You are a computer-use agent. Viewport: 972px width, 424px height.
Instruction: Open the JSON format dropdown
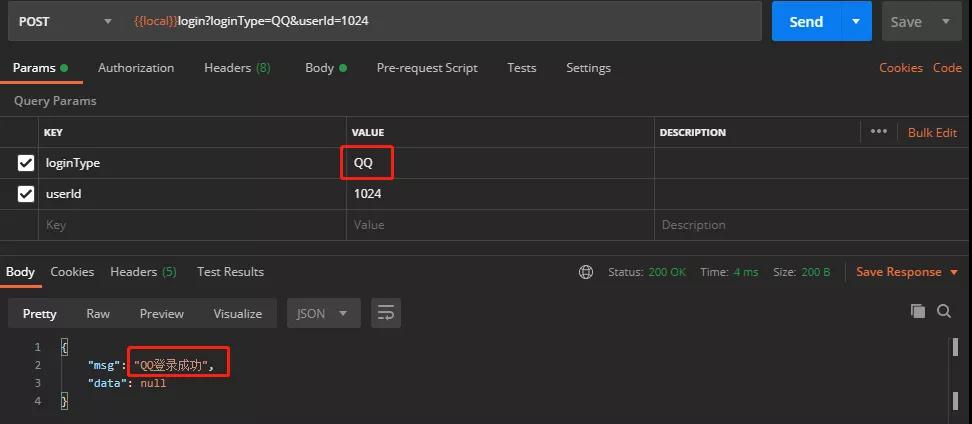pyautogui.click(x=322, y=313)
